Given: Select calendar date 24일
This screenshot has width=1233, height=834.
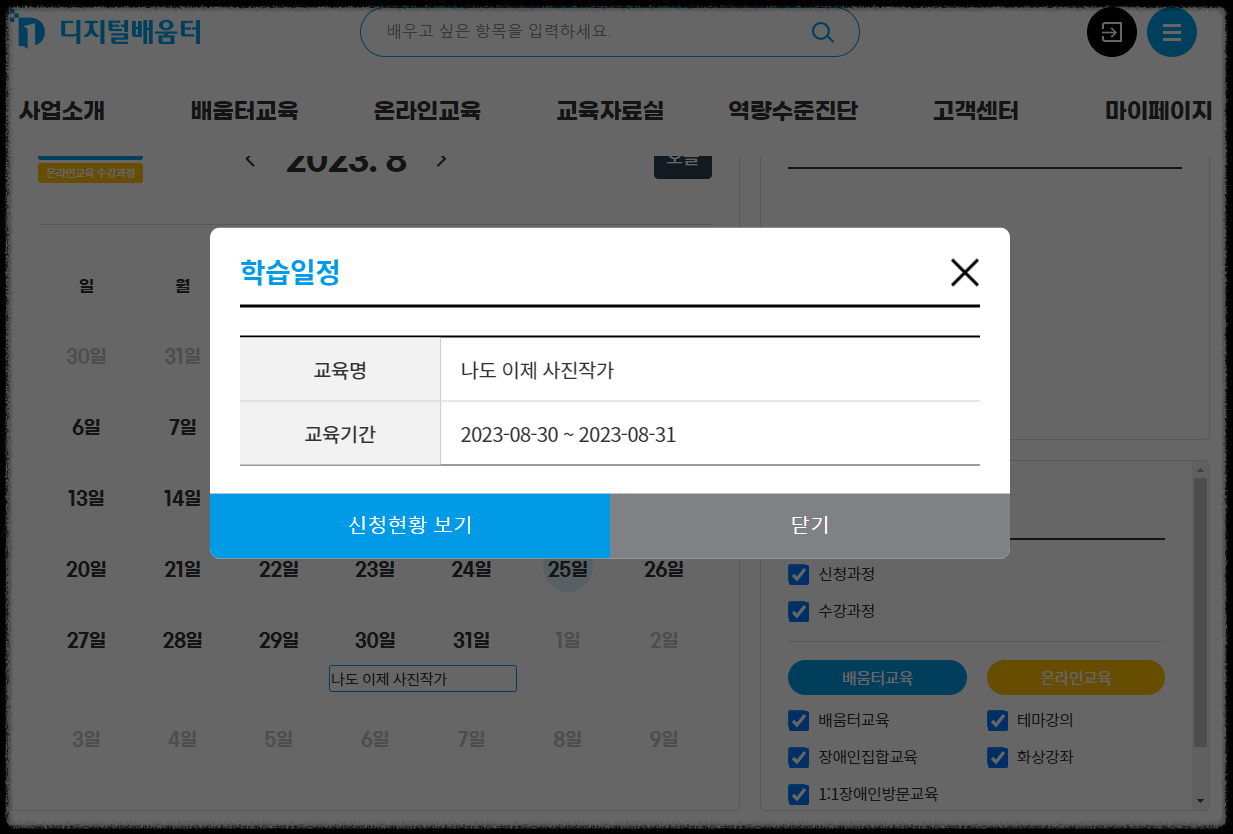Looking at the screenshot, I should (471, 570).
